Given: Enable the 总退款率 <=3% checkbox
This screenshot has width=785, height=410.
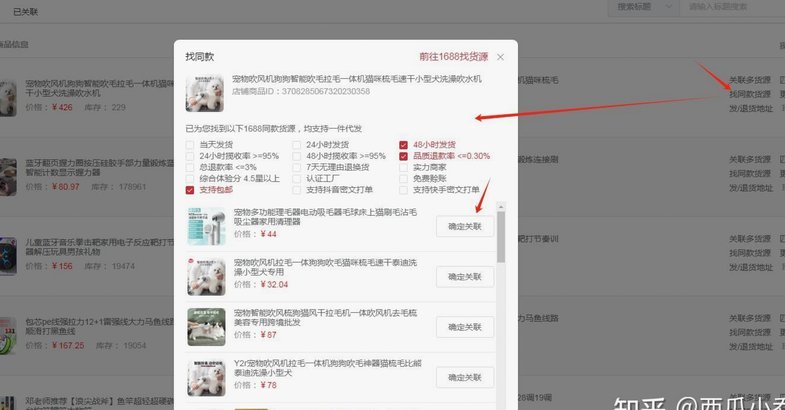Looking at the screenshot, I should (x=190, y=167).
